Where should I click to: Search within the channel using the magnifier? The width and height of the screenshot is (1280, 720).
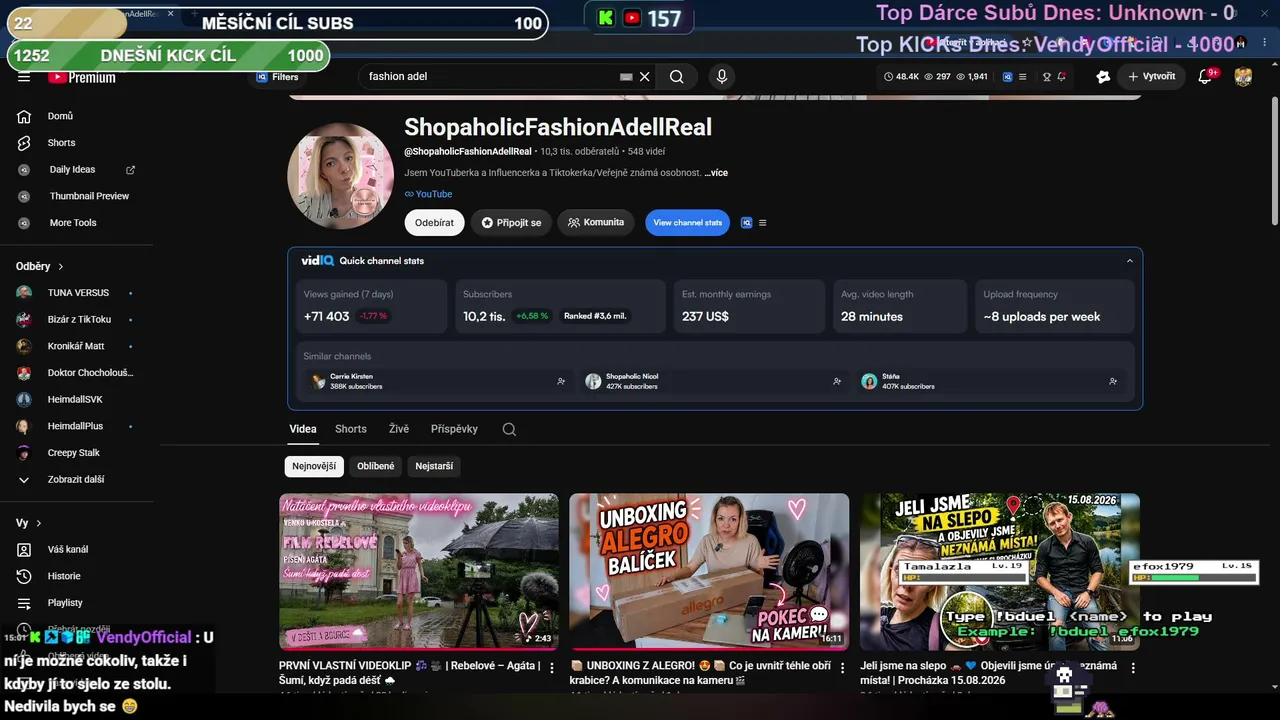pyautogui.click(x=509, y=429)
